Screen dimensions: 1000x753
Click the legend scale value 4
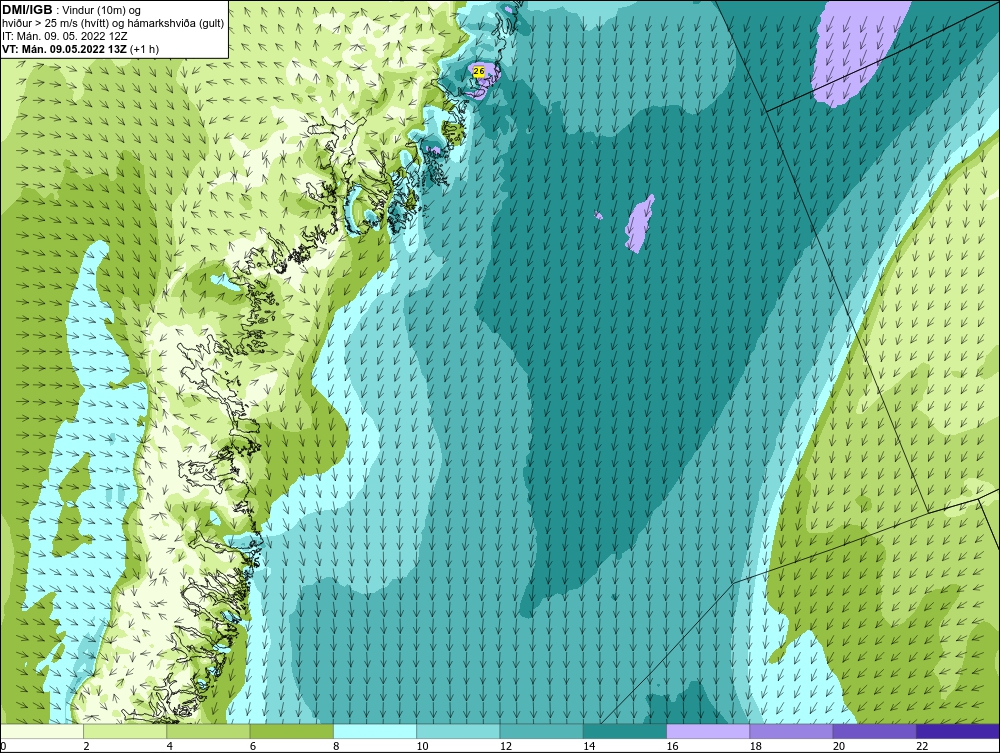point(170,747)
